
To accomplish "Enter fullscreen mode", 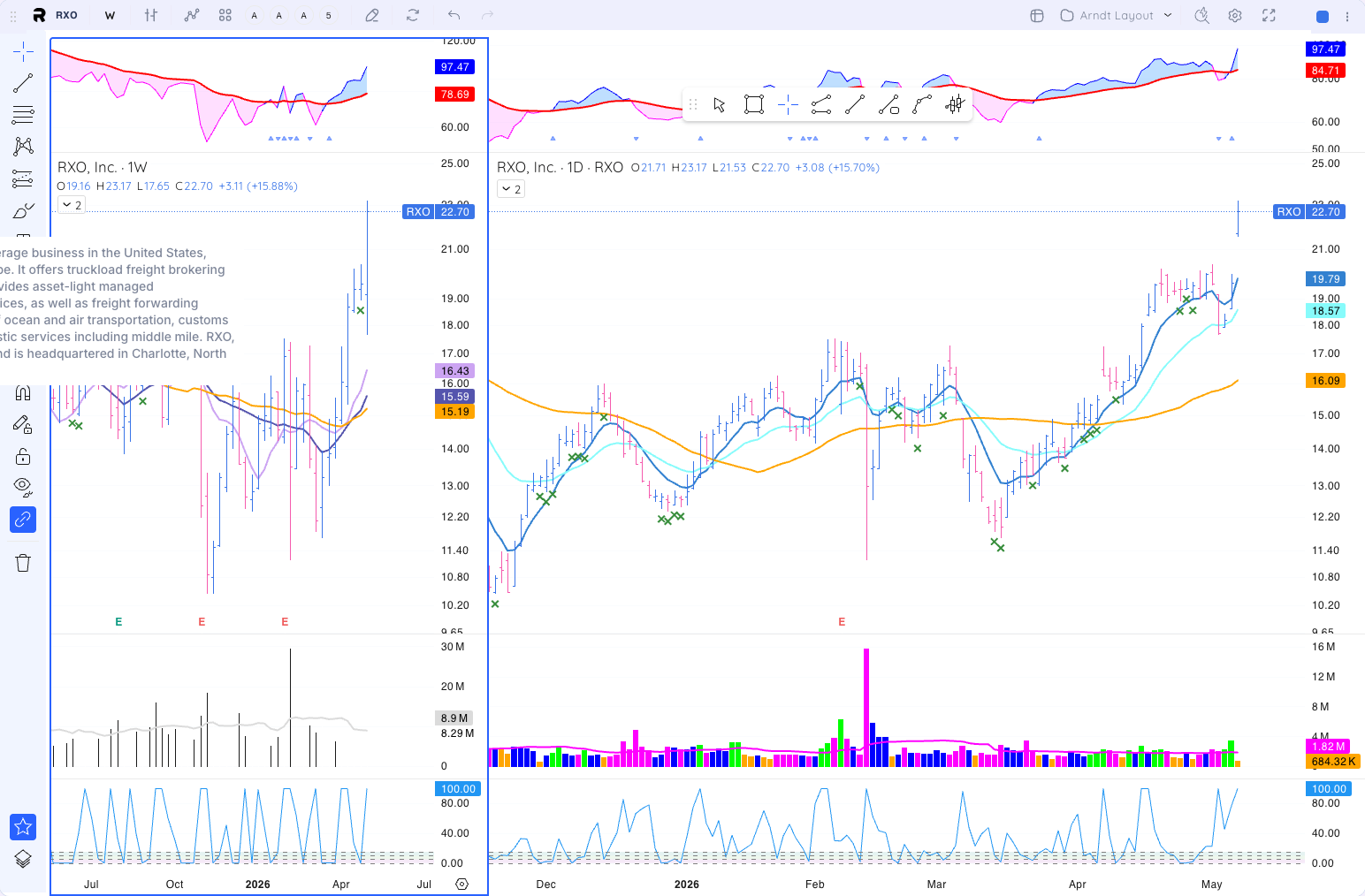I will [1269, 15].
